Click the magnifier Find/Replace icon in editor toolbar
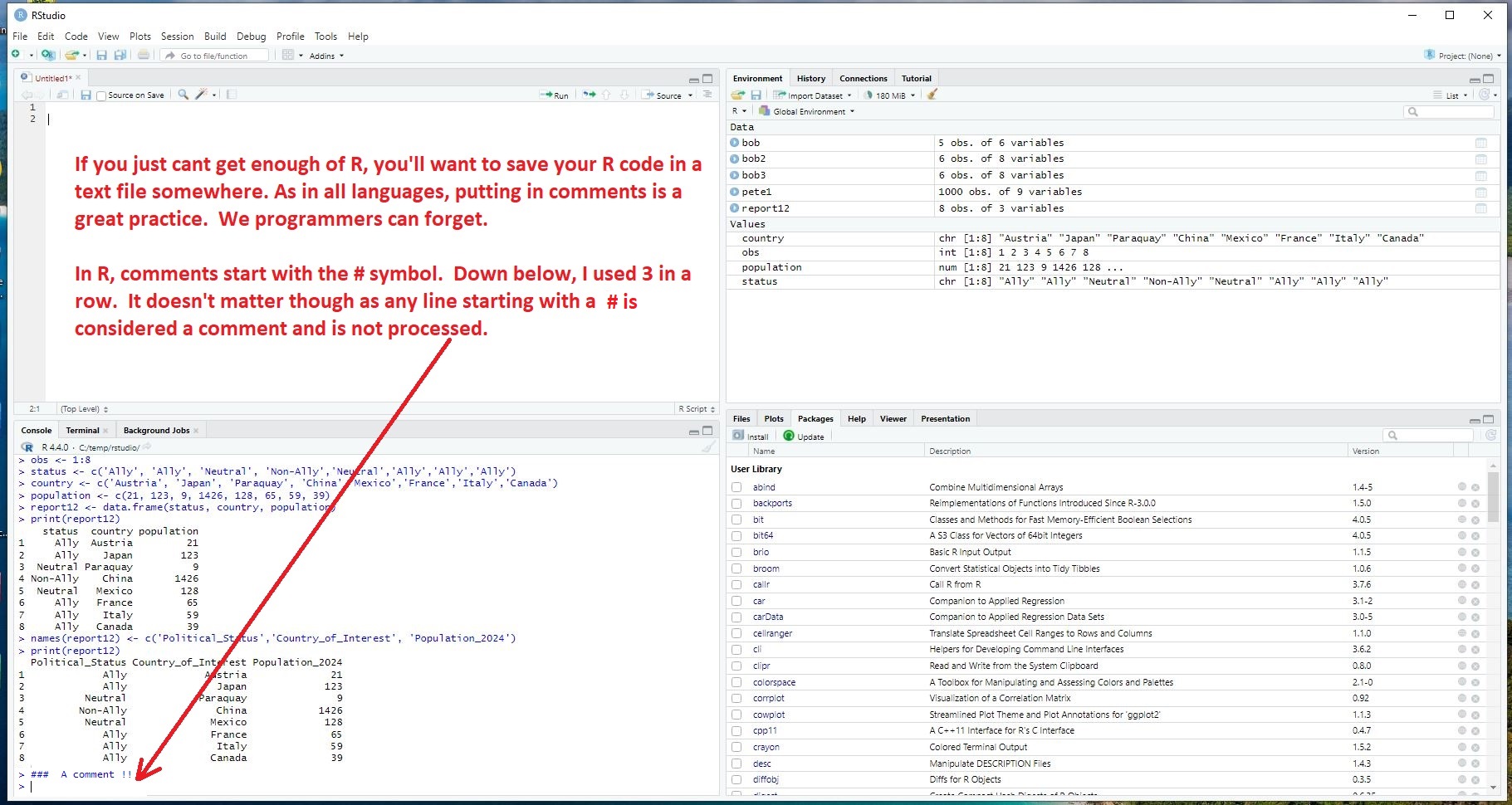Image resolution: width=1512 pixels, height=805 pixels. 183,95
